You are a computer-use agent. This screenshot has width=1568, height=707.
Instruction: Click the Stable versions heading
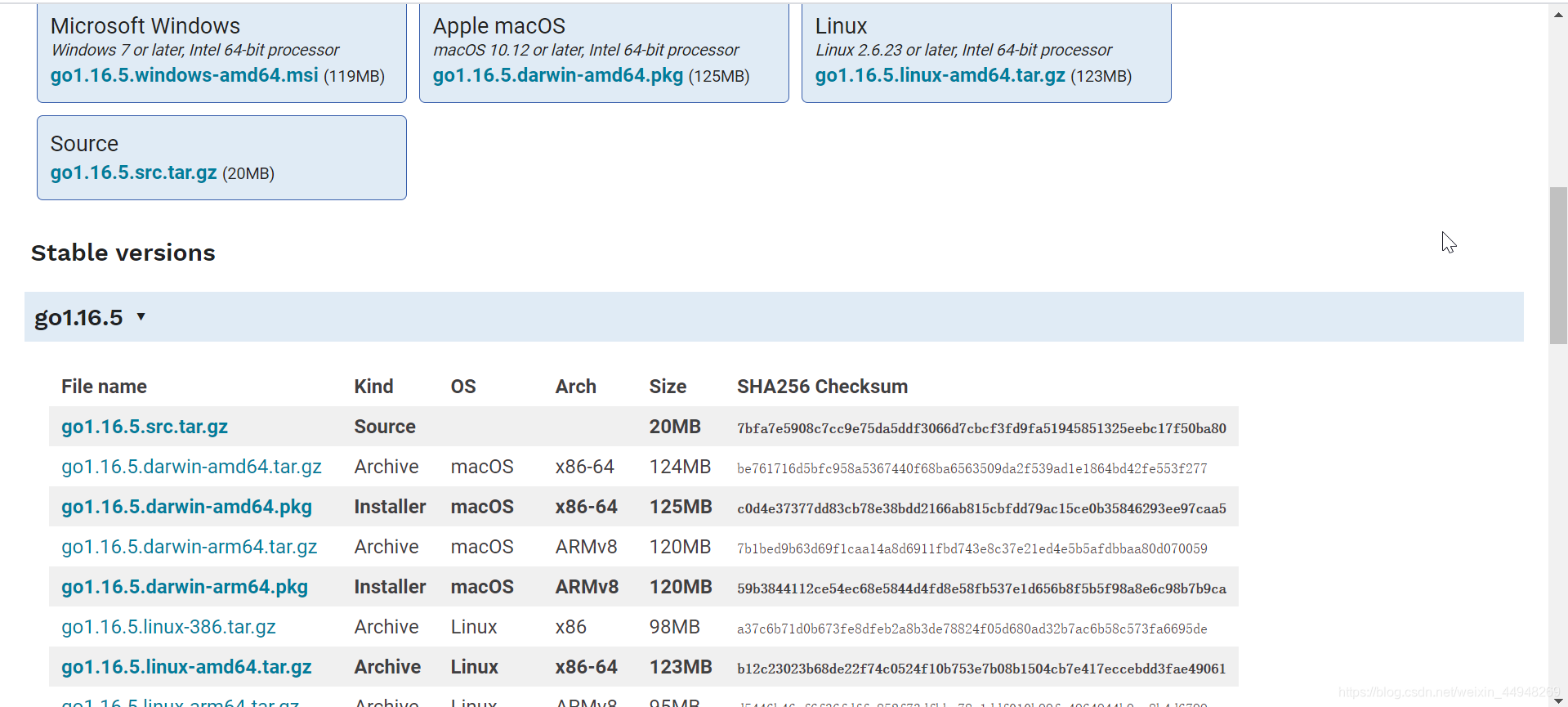(x=123, y=253)
